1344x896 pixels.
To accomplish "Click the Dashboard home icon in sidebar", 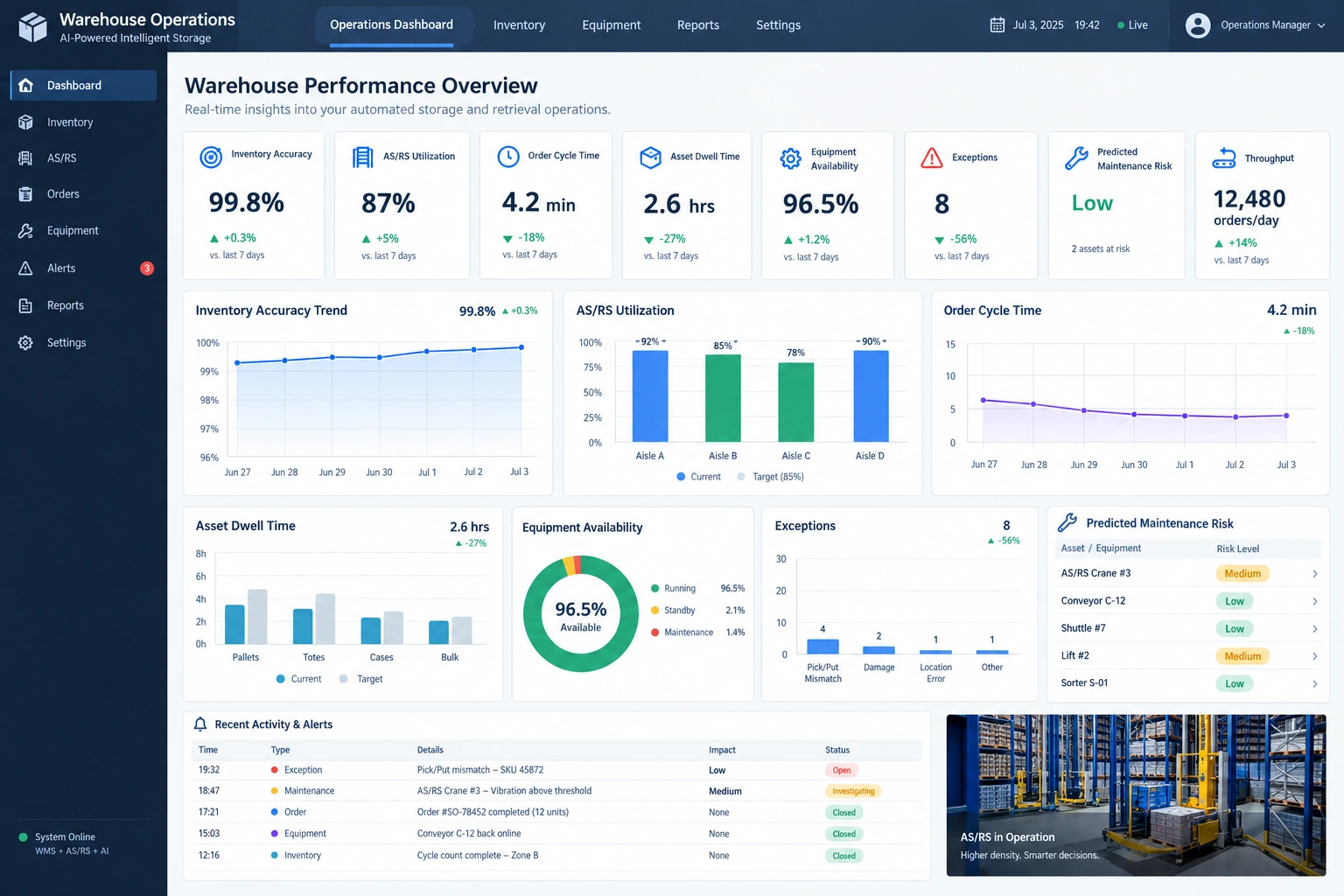I will (x=26, y=85).
